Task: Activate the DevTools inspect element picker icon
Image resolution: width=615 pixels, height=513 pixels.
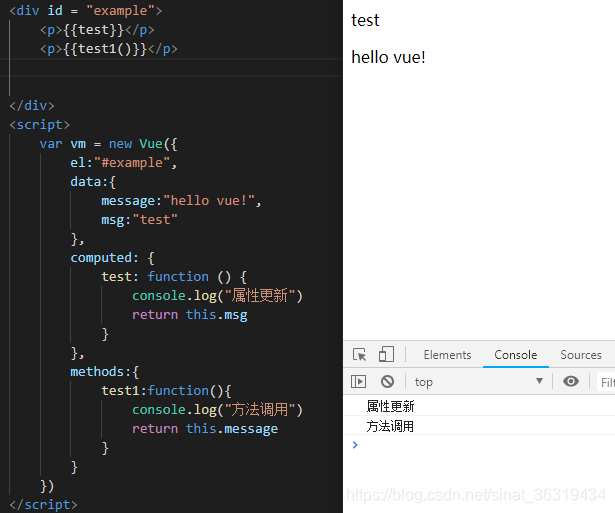Action: pyautogui.click(x=360, y=355)
